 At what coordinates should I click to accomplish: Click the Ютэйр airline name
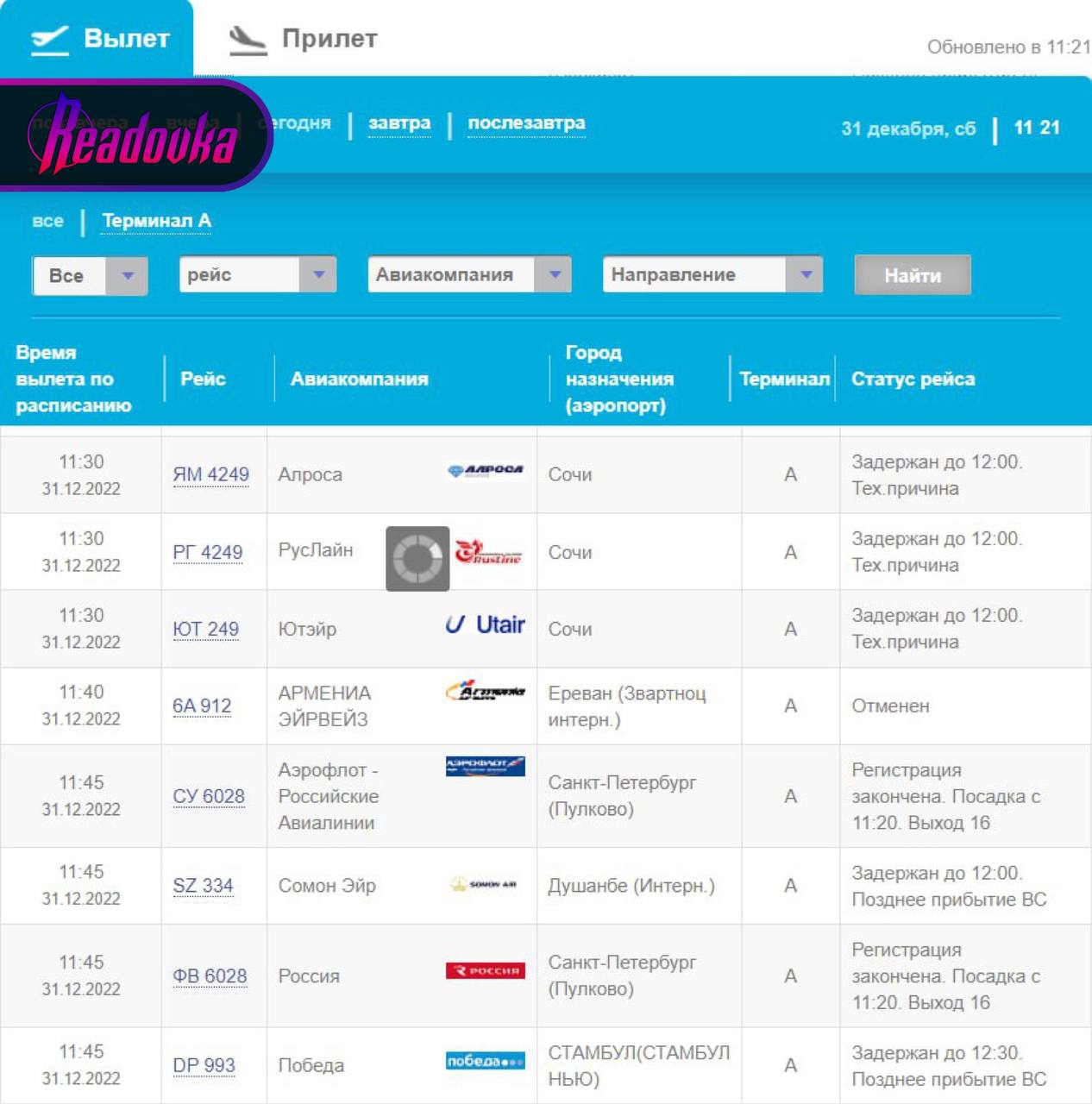point(307,630)
